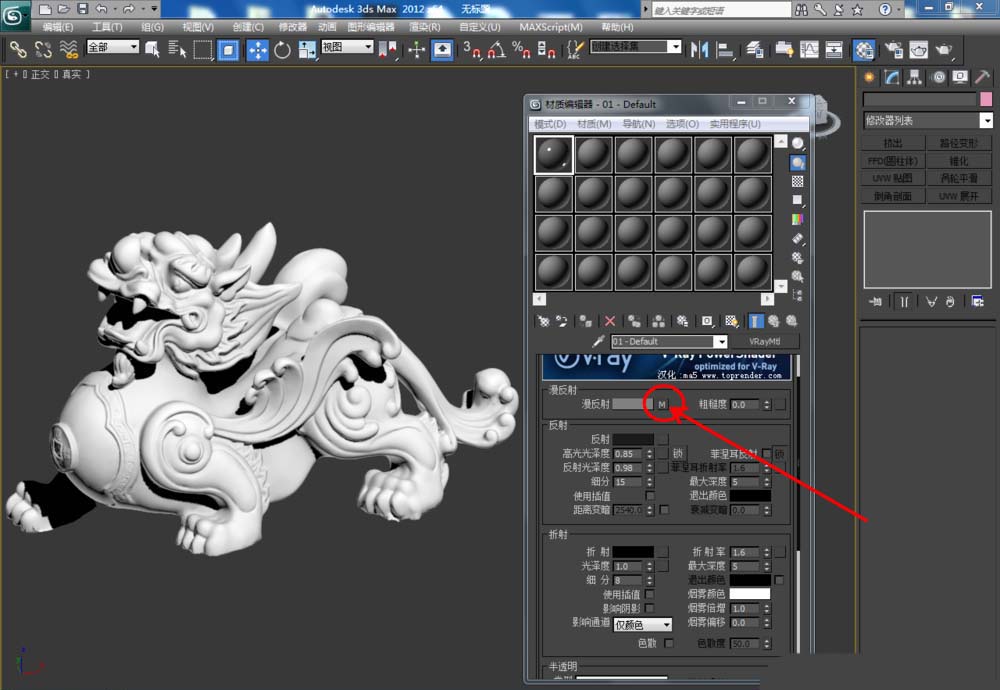1000x690 pixels.
Task: Open the 实用程序(U) menu in Material Editor
Action: pos(735,124)
